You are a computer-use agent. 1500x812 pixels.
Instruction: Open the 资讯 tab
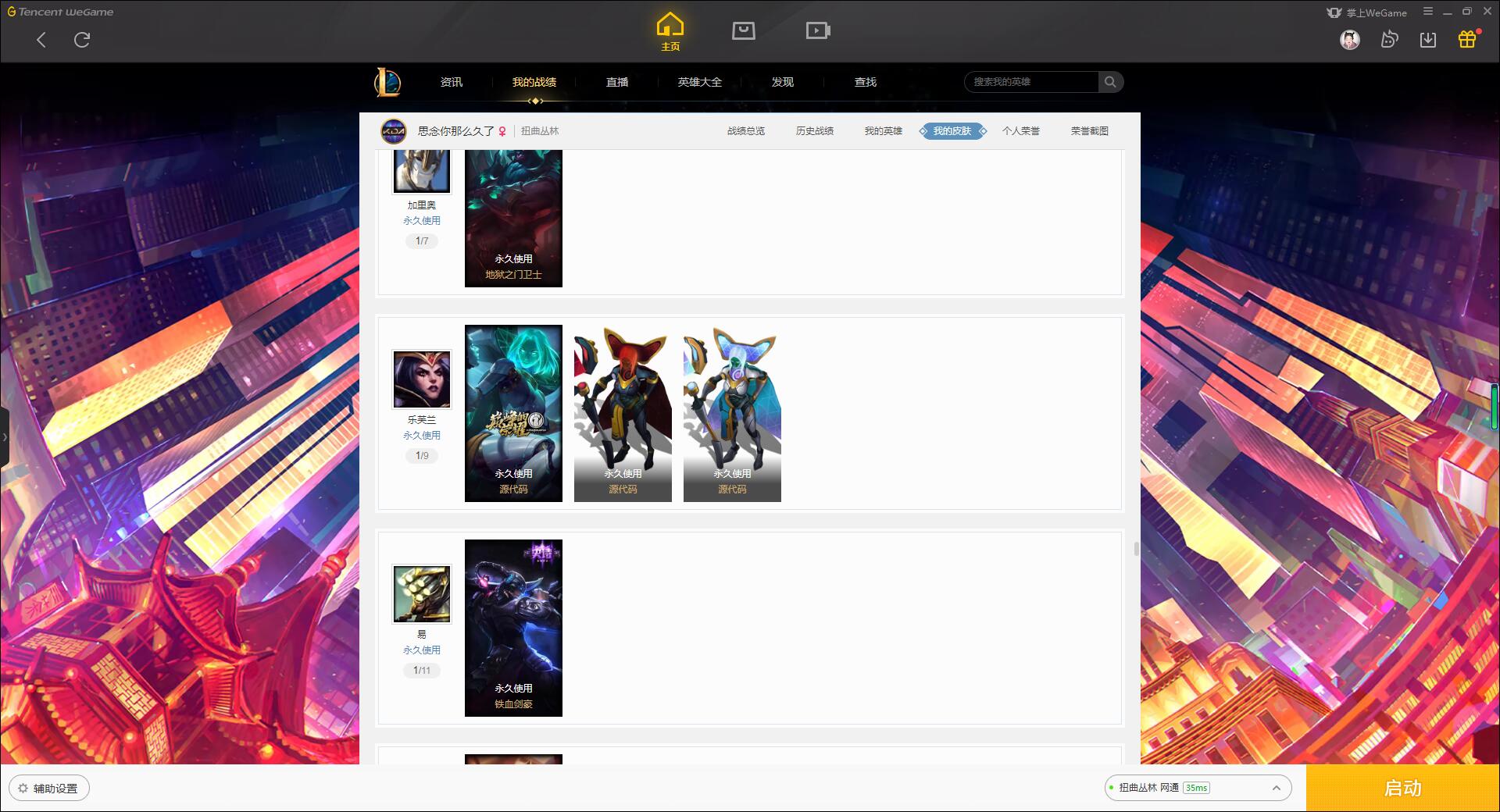[451, 82]
